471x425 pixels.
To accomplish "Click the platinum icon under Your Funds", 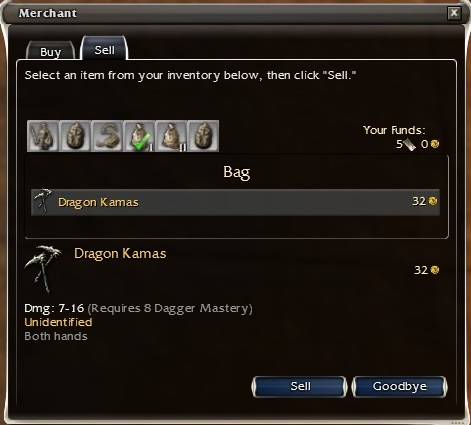I will pos(410,144).
